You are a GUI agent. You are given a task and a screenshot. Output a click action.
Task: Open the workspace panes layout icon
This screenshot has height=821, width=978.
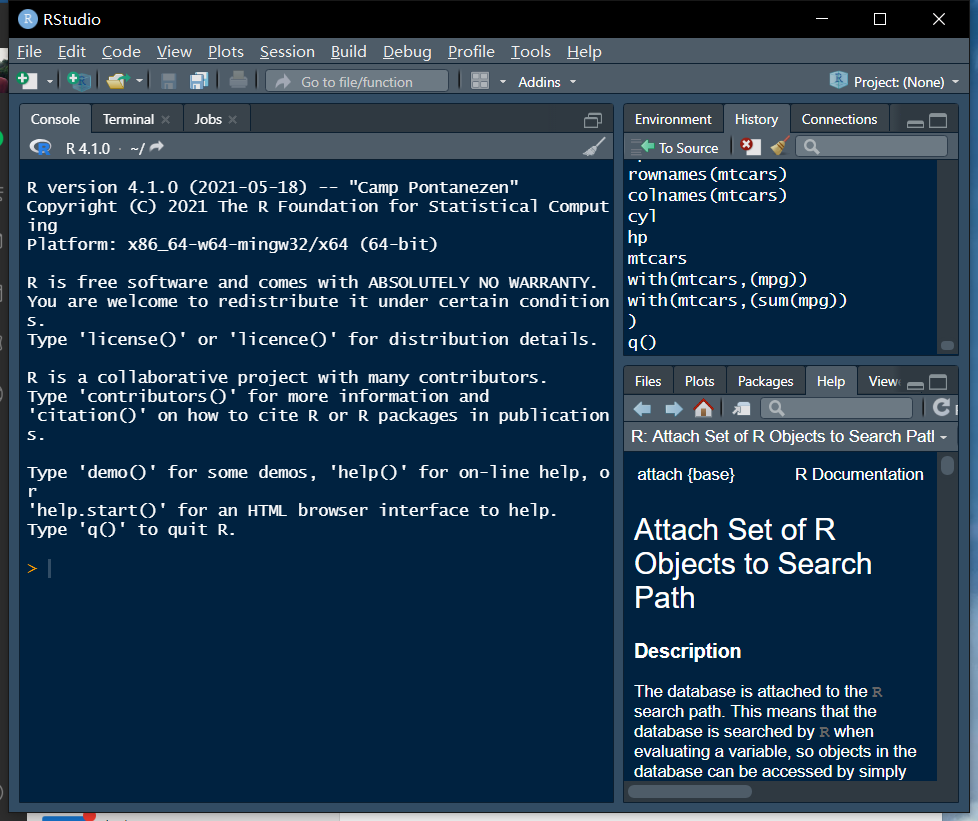[x=480, y=81]
